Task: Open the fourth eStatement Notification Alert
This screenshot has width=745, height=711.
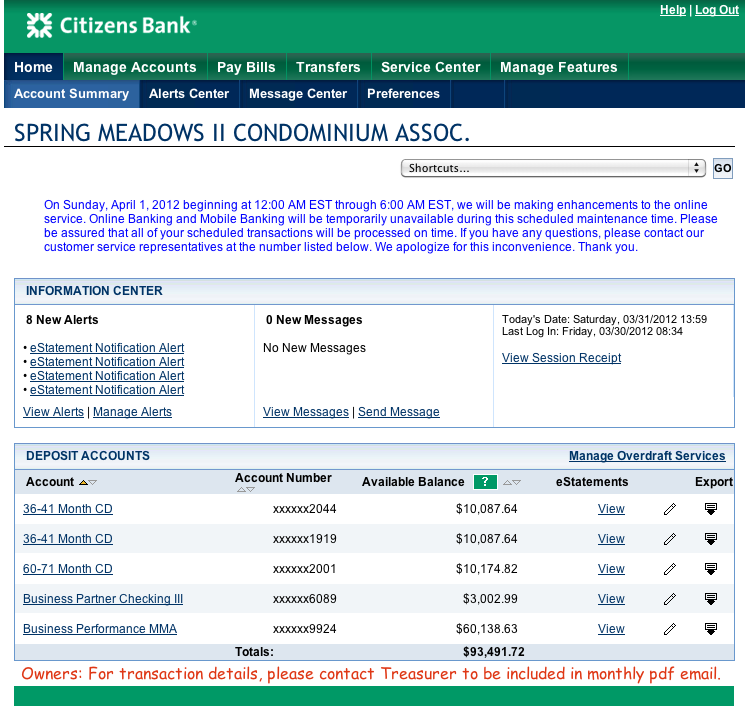Action: coord(107,390)
